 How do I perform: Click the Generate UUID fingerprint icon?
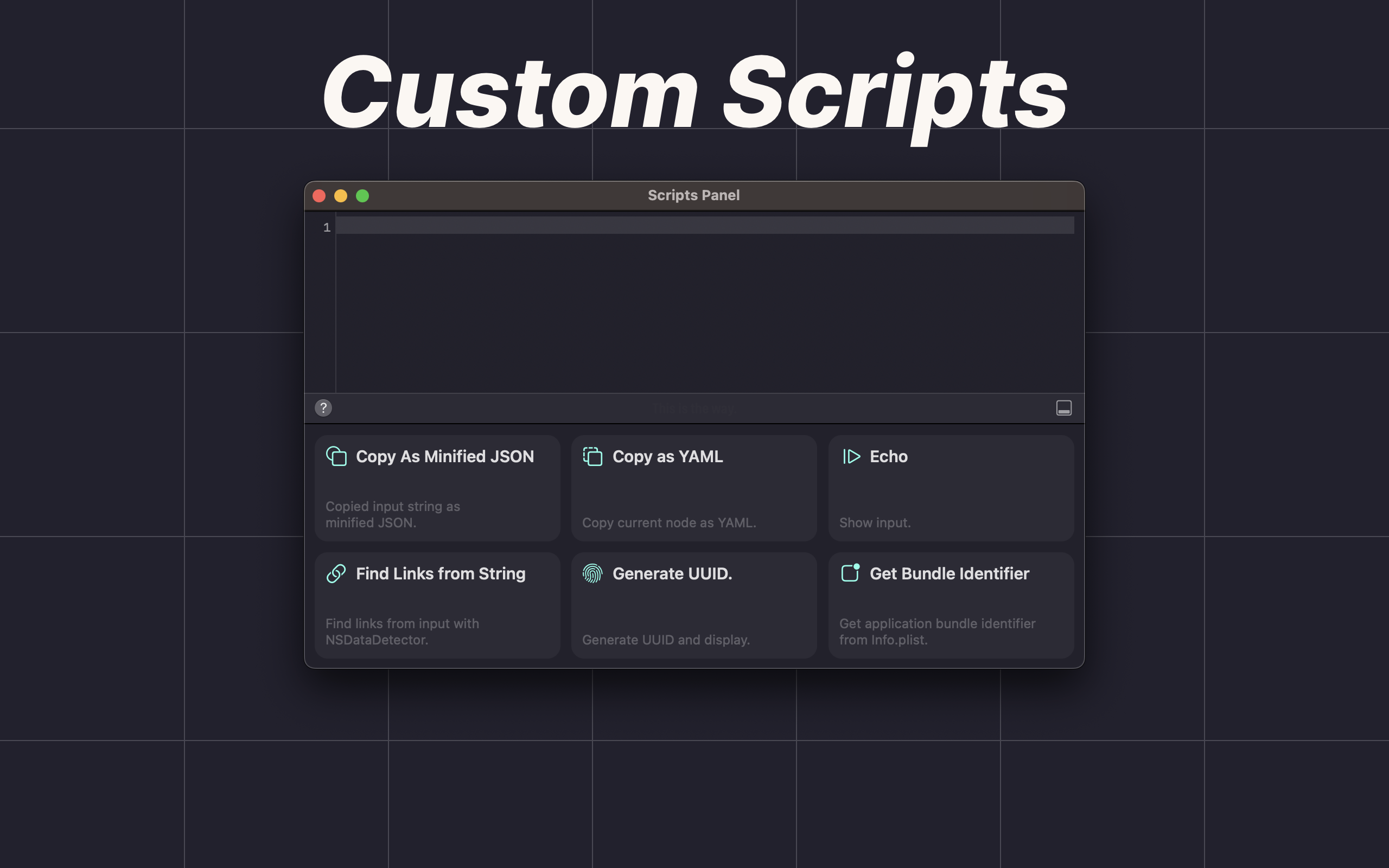click(x=592, y=573)
